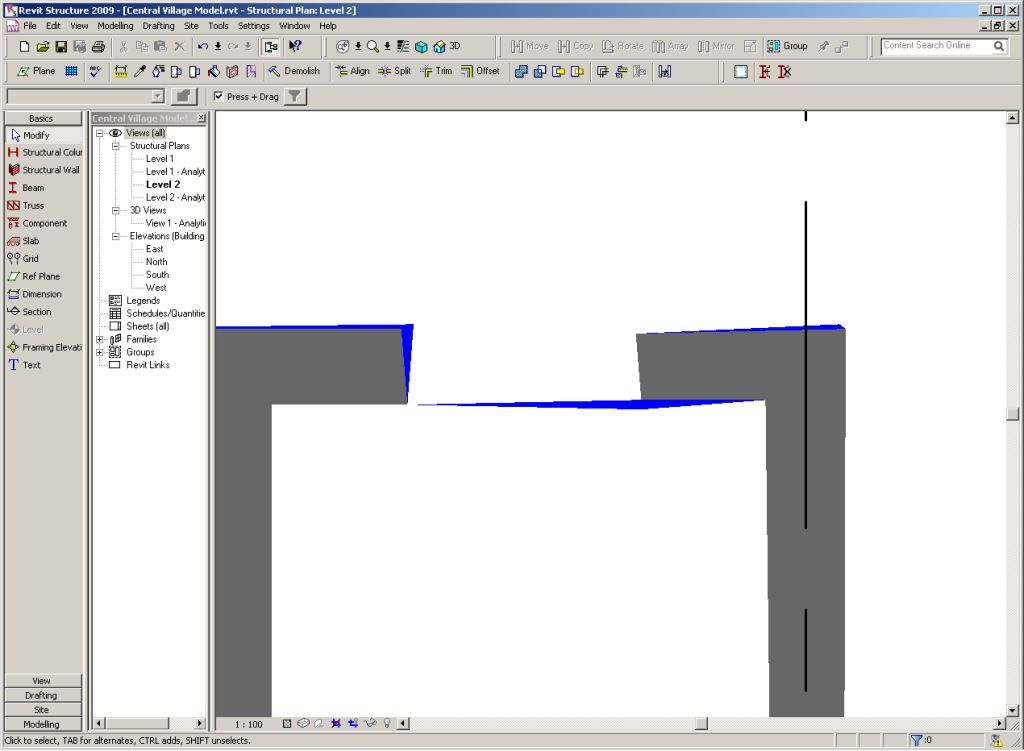Select the Structural Wall tool
The height and width of the screenshot is (751, 1024).
pos(43,170)
